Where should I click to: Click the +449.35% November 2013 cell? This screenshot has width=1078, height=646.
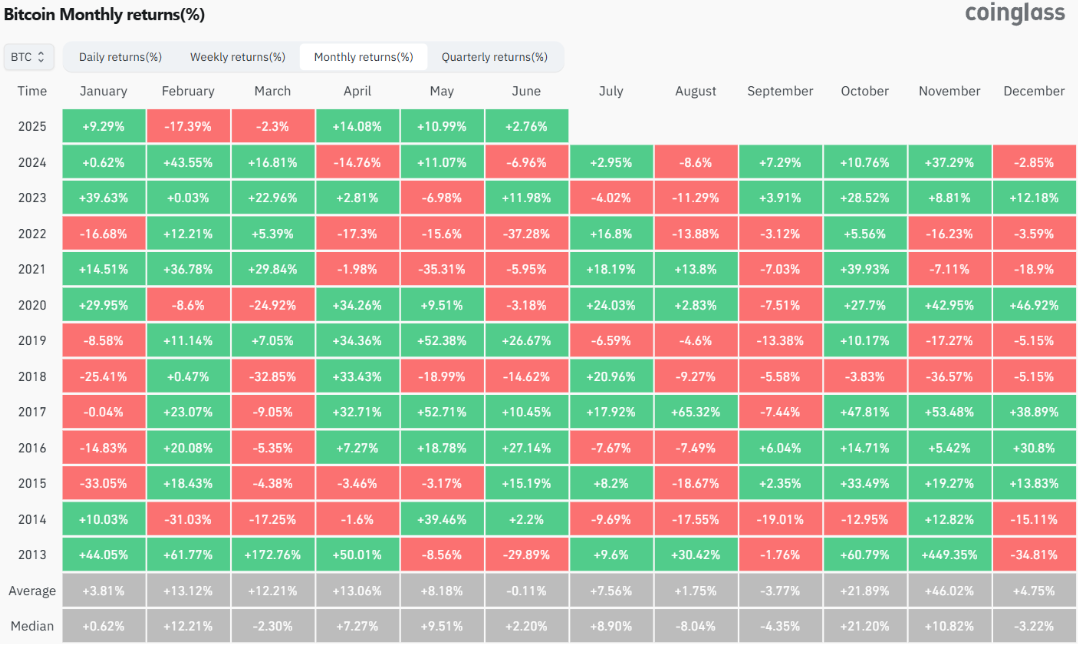[949, 555]
